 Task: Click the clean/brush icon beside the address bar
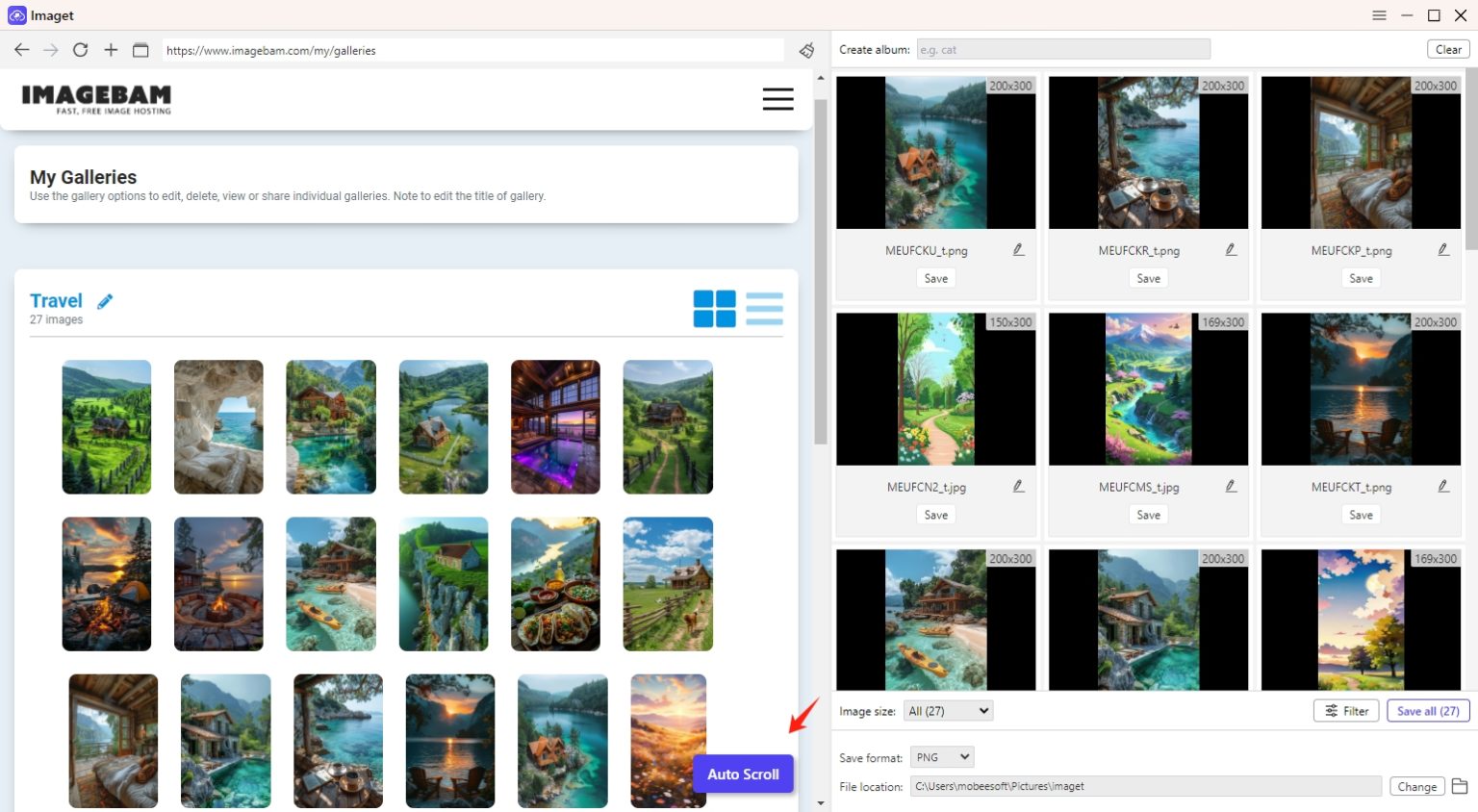pos(806,50)
